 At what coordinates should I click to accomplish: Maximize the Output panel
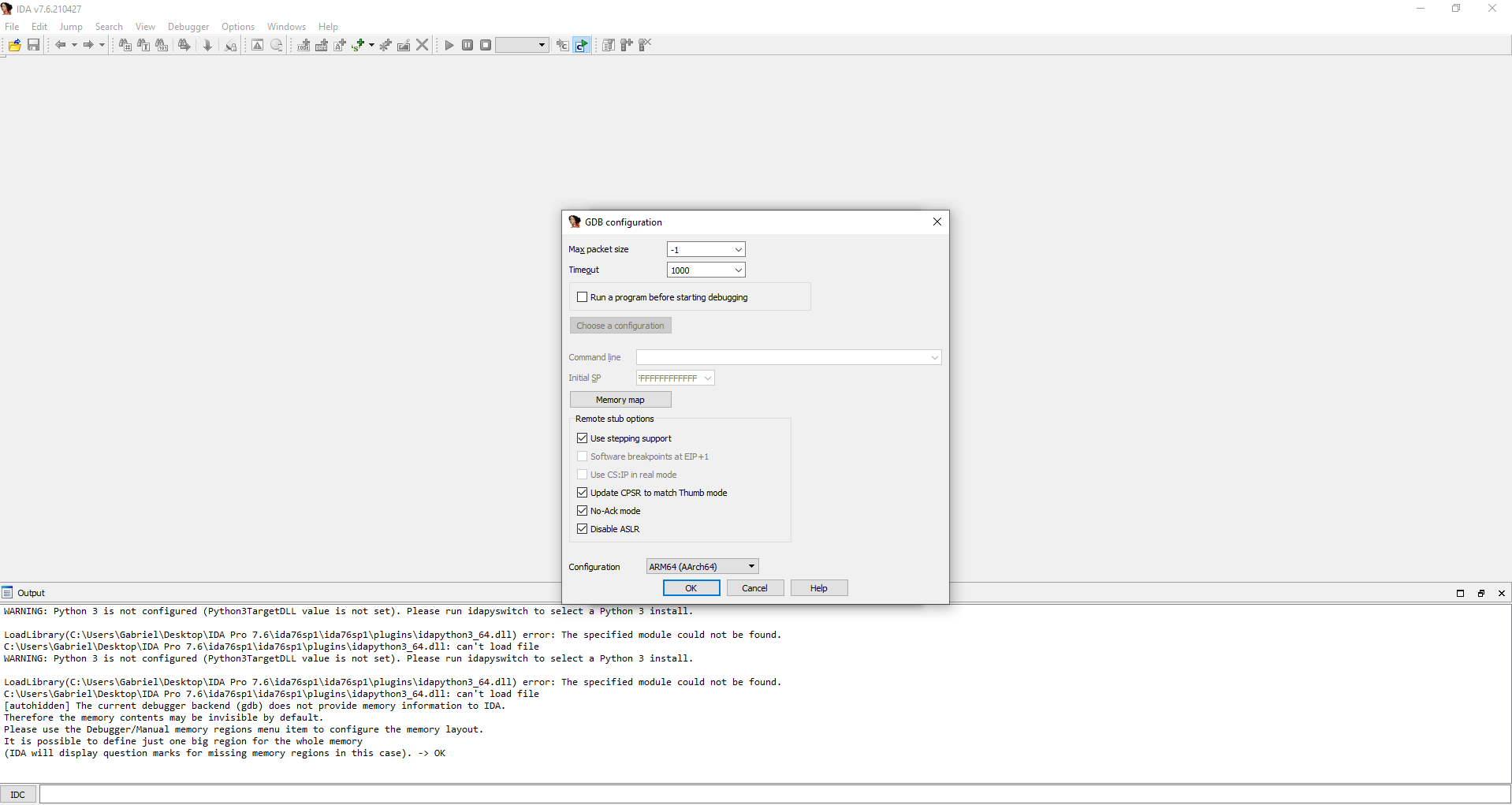1460,593
